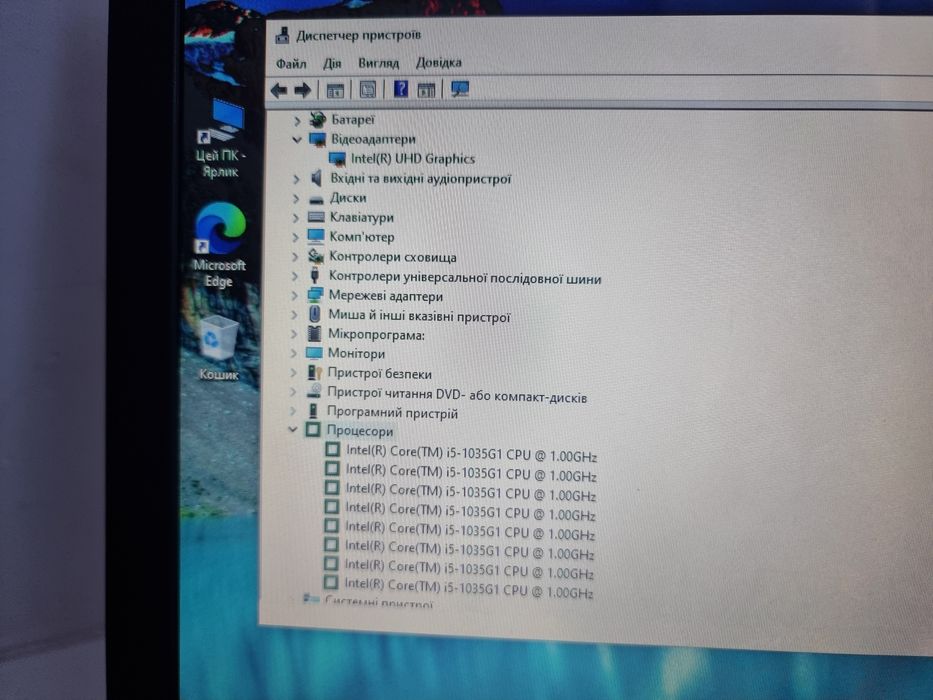Click the Back arrow in the toolbar
The width and height of the screenshot is (933, 700).
click(x=278, y=90)
